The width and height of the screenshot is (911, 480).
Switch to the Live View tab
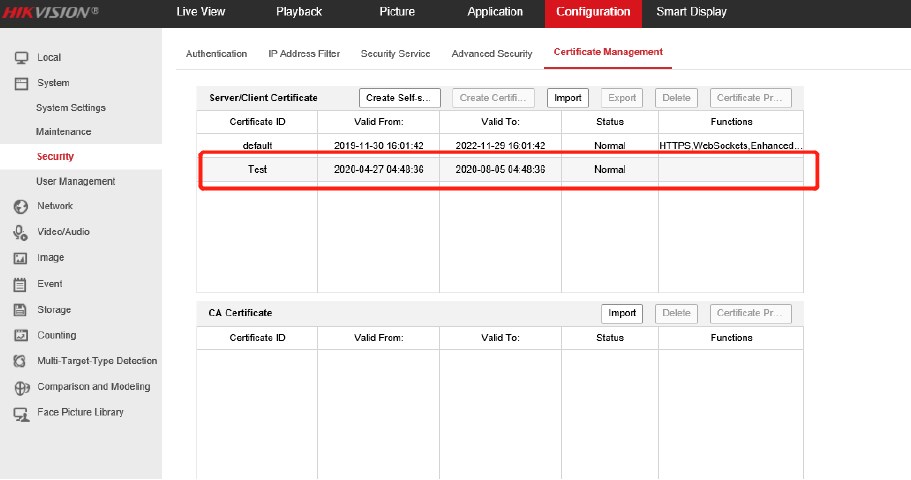point(200,12)
